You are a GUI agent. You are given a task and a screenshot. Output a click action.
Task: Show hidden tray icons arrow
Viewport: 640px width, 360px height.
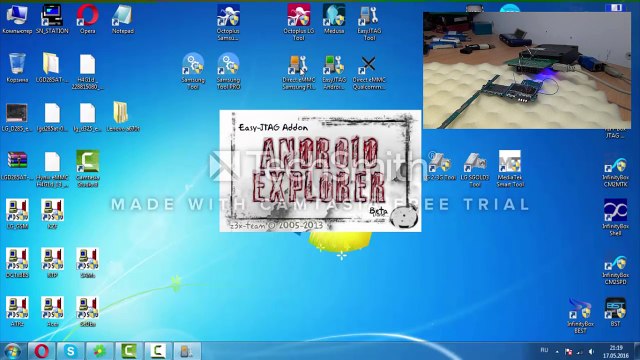[x=557, y=351]
